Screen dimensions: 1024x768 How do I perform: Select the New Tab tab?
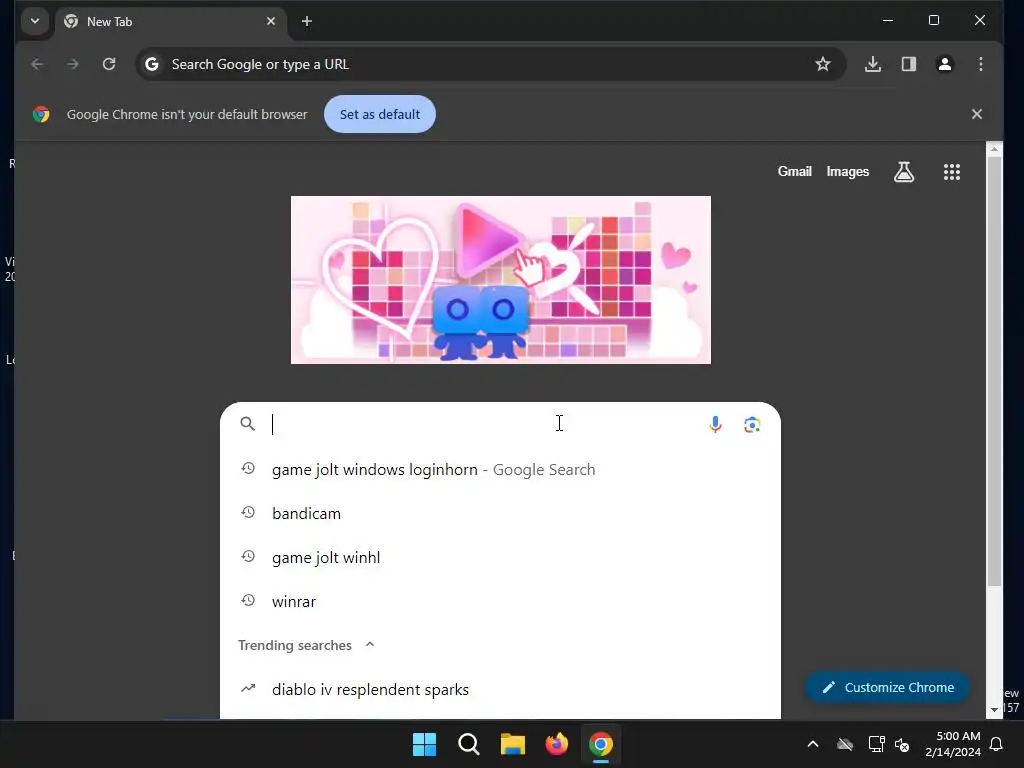[x=171, y=22]
